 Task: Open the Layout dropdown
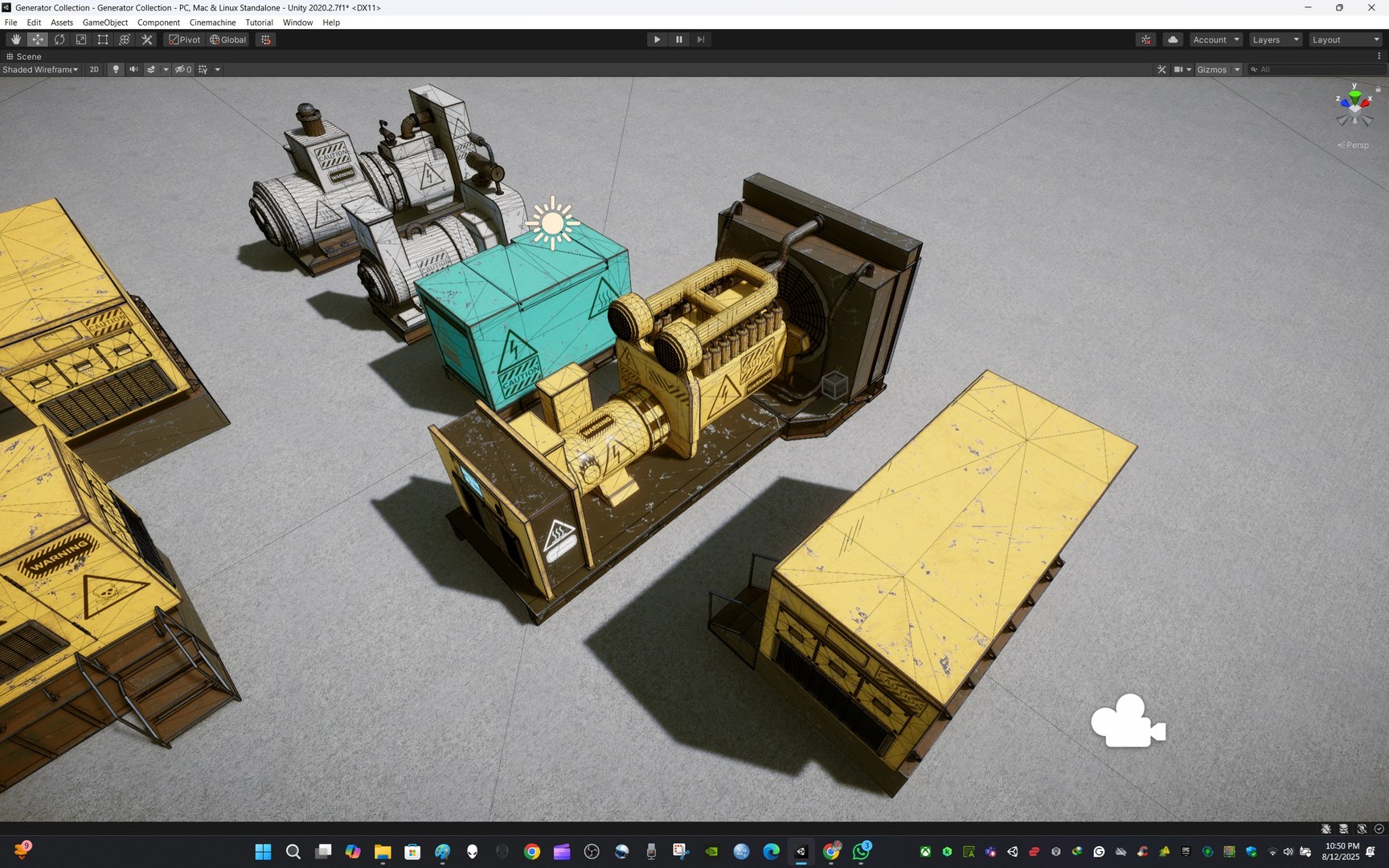1346,39
